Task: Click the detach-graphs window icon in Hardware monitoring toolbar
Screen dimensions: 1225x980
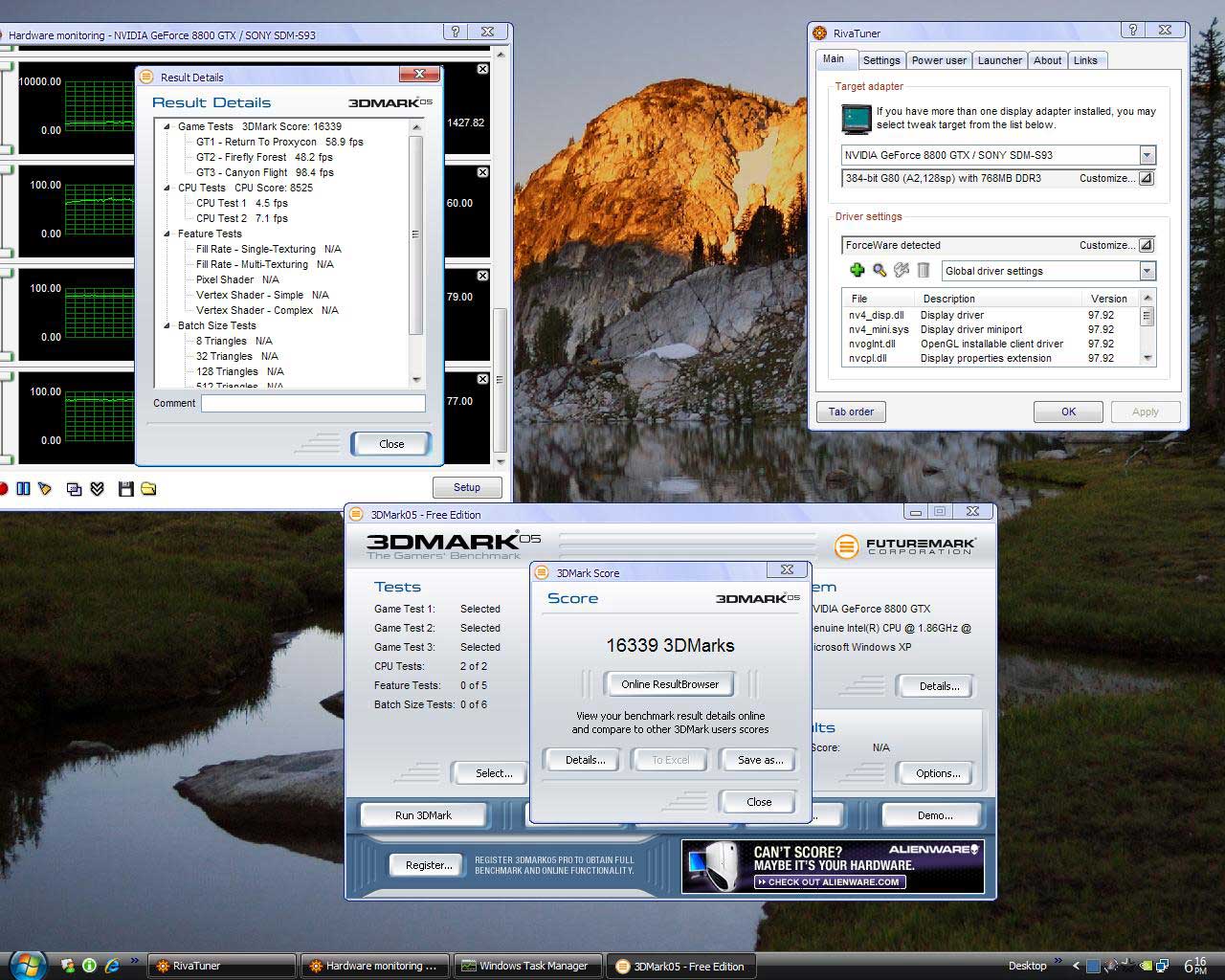Action: coord(74,489)
